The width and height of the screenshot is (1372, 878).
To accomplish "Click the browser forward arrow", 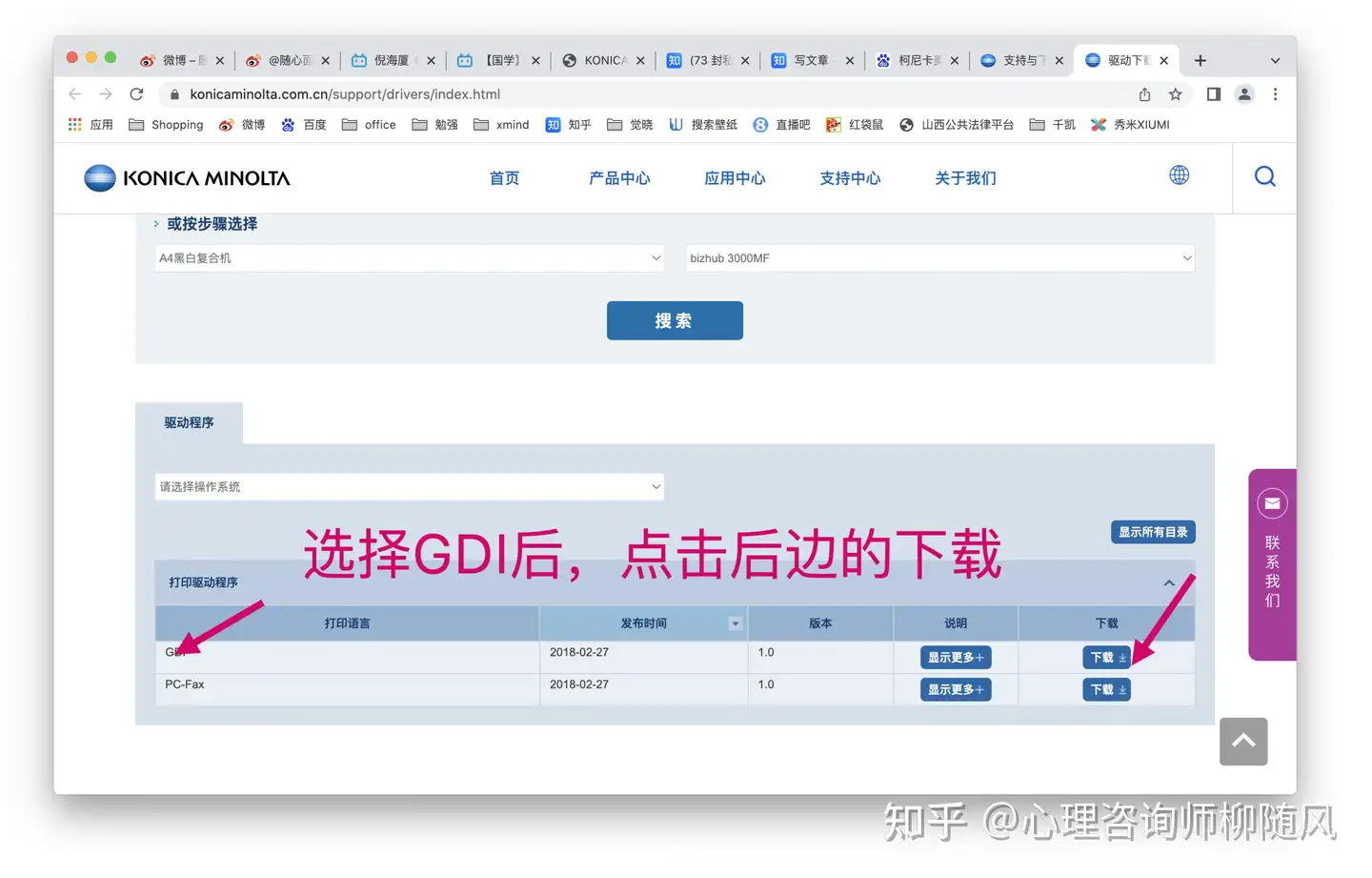I will 106,94.
